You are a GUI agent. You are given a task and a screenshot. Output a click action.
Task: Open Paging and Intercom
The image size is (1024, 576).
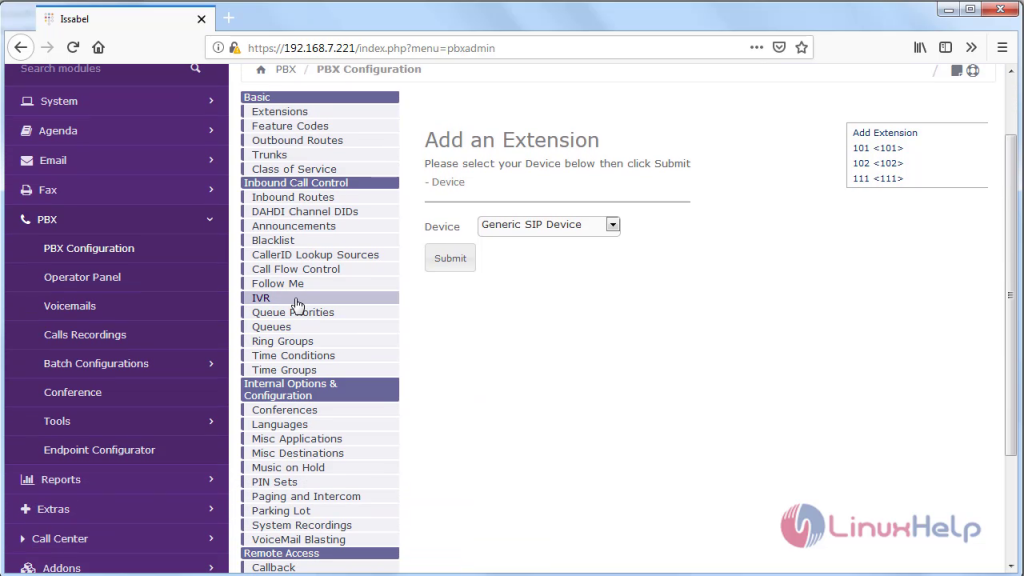pyautogui.click(x=306, y=496)
